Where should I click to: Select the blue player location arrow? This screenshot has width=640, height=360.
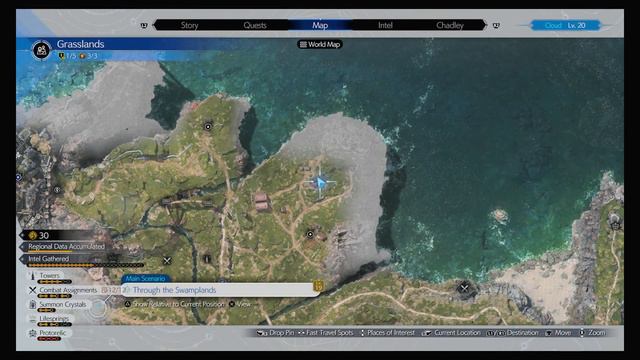point(321,182)
